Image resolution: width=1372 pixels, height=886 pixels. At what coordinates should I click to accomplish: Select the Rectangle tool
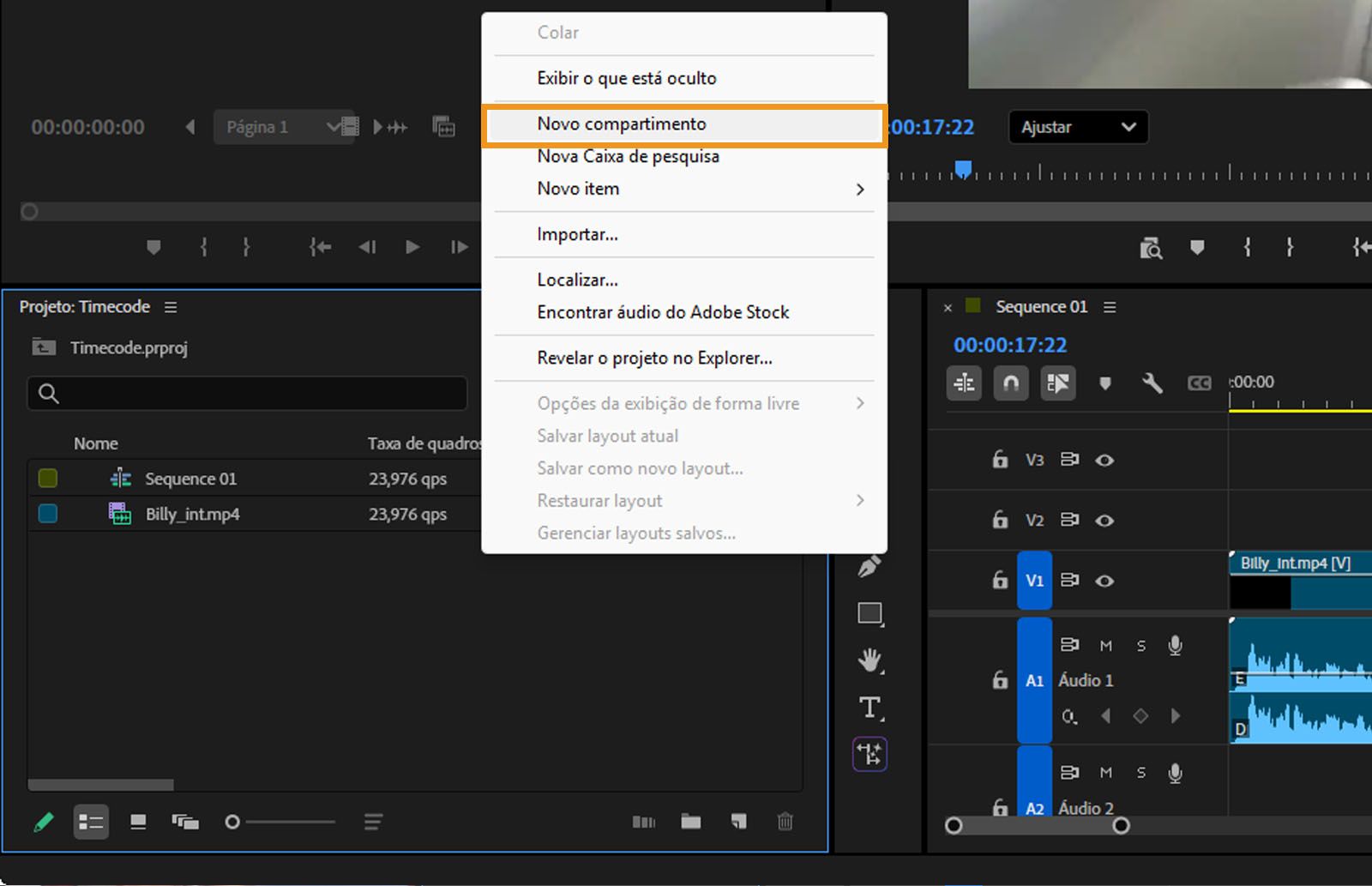[870, 613]
